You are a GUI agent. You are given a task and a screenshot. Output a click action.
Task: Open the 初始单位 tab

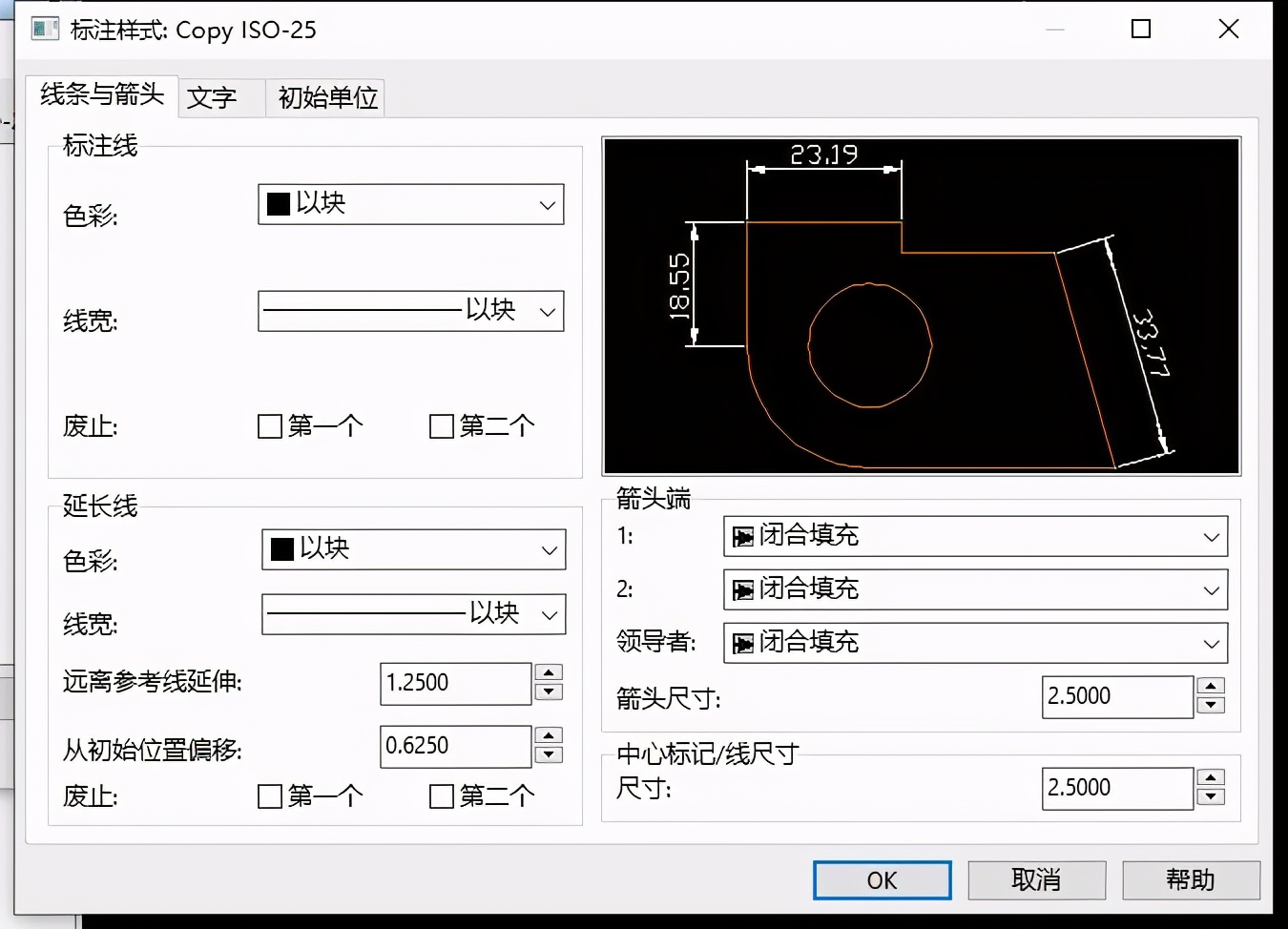[327, 97]
